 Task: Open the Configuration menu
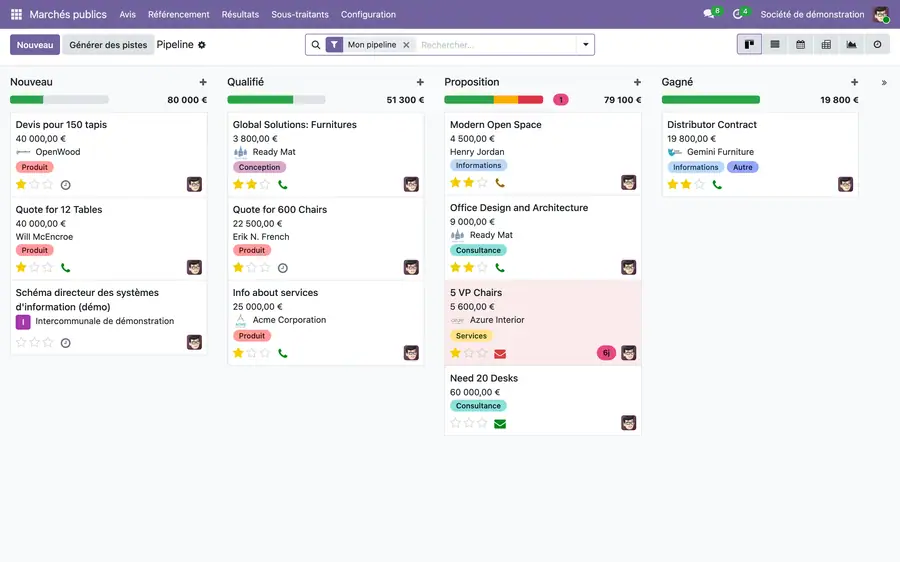pyautogui.click(x=368, y=14)
